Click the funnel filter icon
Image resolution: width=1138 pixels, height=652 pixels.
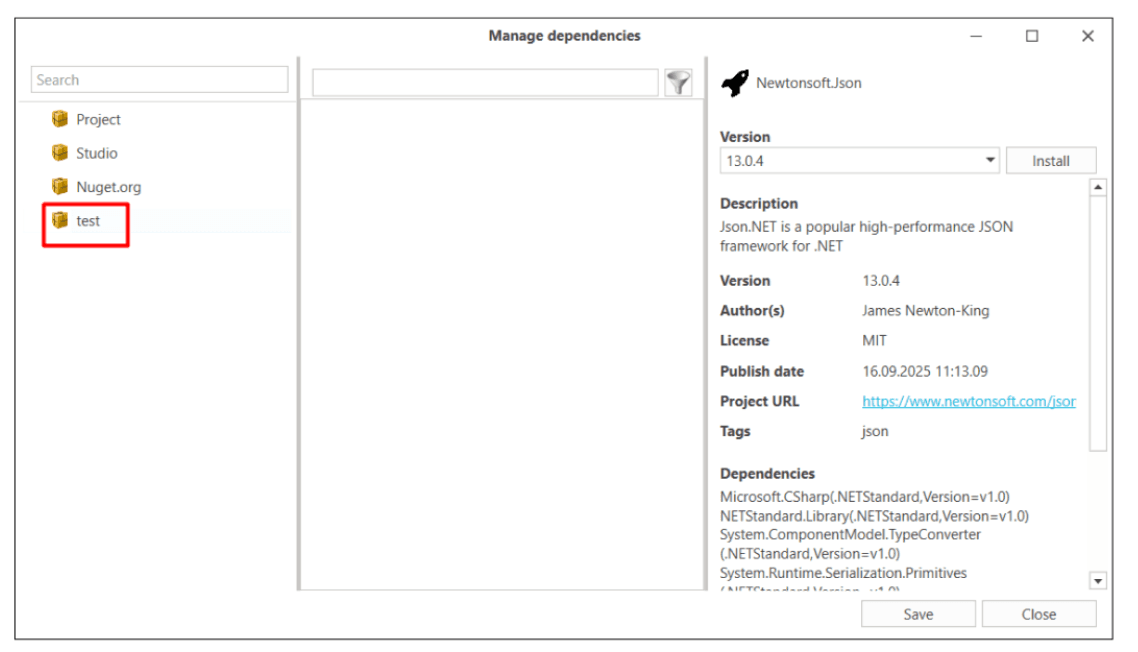point(679,83)
